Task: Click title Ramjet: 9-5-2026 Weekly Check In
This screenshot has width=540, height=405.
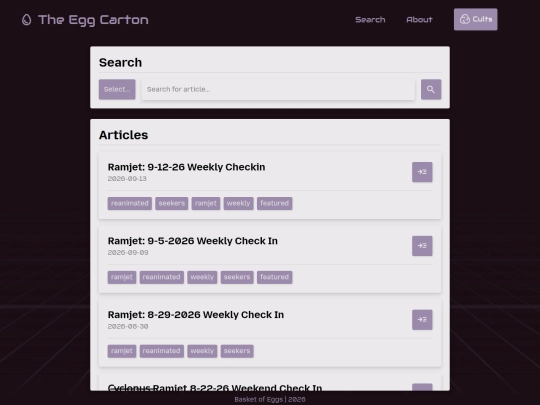Action: coord(193,241)
